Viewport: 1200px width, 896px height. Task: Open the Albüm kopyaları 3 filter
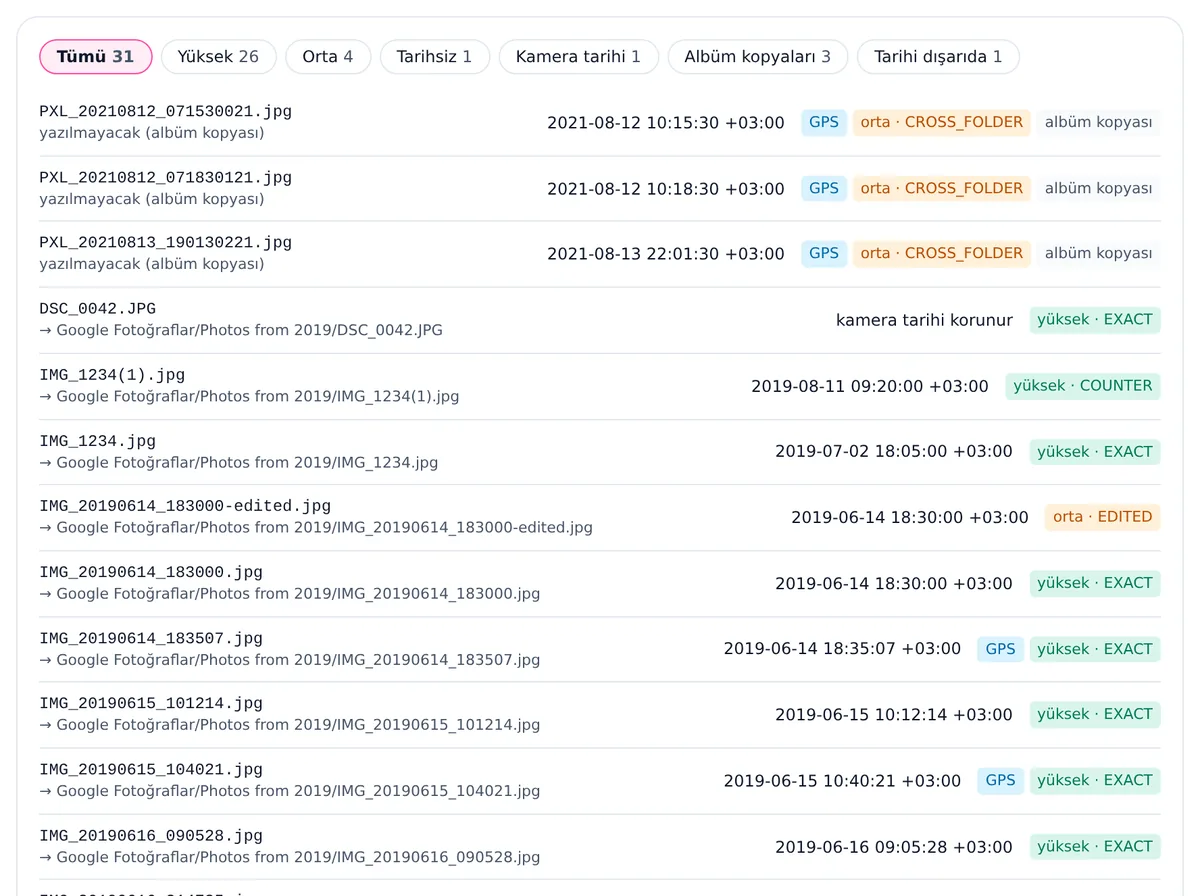pyautogui.click(x=758, y=57)
